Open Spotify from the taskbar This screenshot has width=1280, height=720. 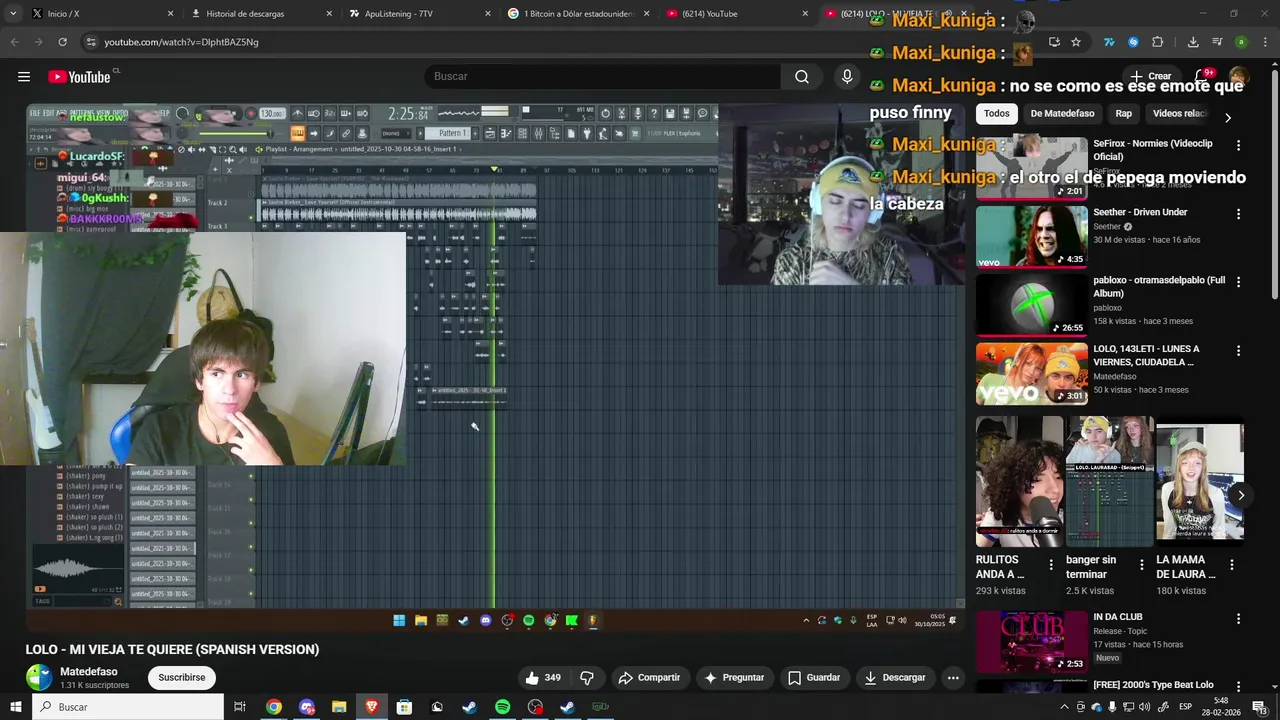click(x=503, y=707)
